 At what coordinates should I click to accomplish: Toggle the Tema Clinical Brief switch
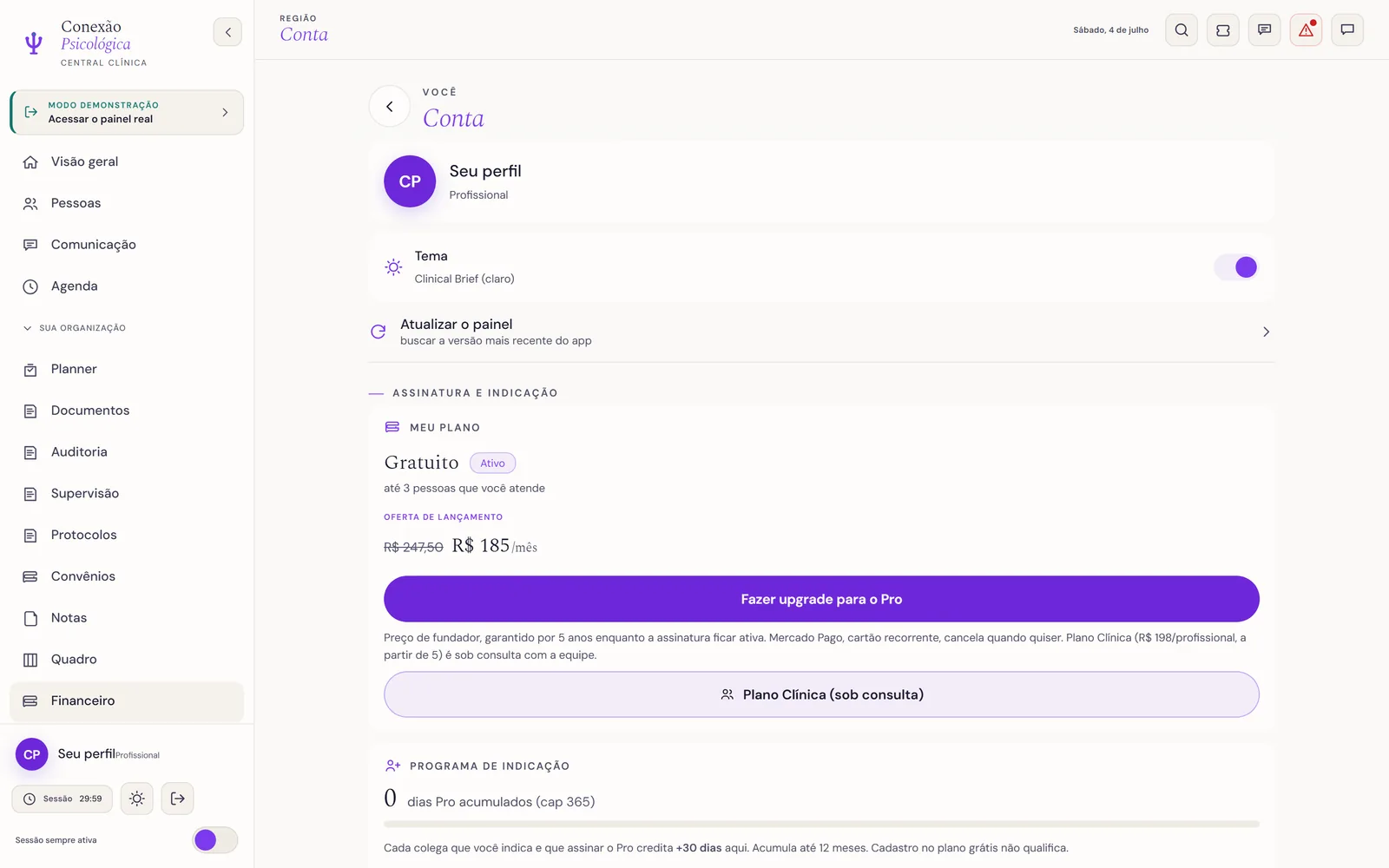tap(1236, 267)
